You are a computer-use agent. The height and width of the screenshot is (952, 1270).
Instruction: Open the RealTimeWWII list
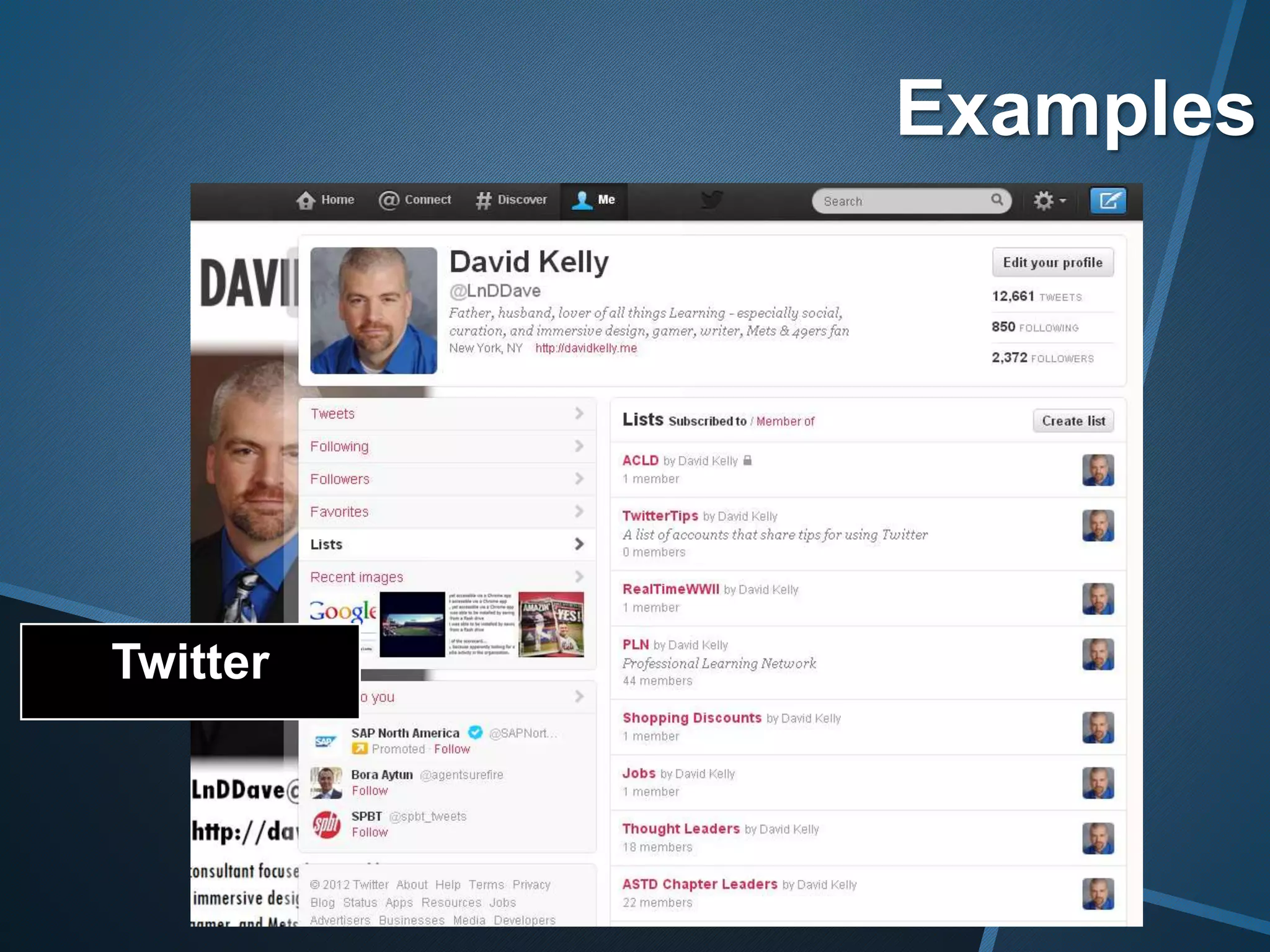pyautogui.click(x=671, y=589)
